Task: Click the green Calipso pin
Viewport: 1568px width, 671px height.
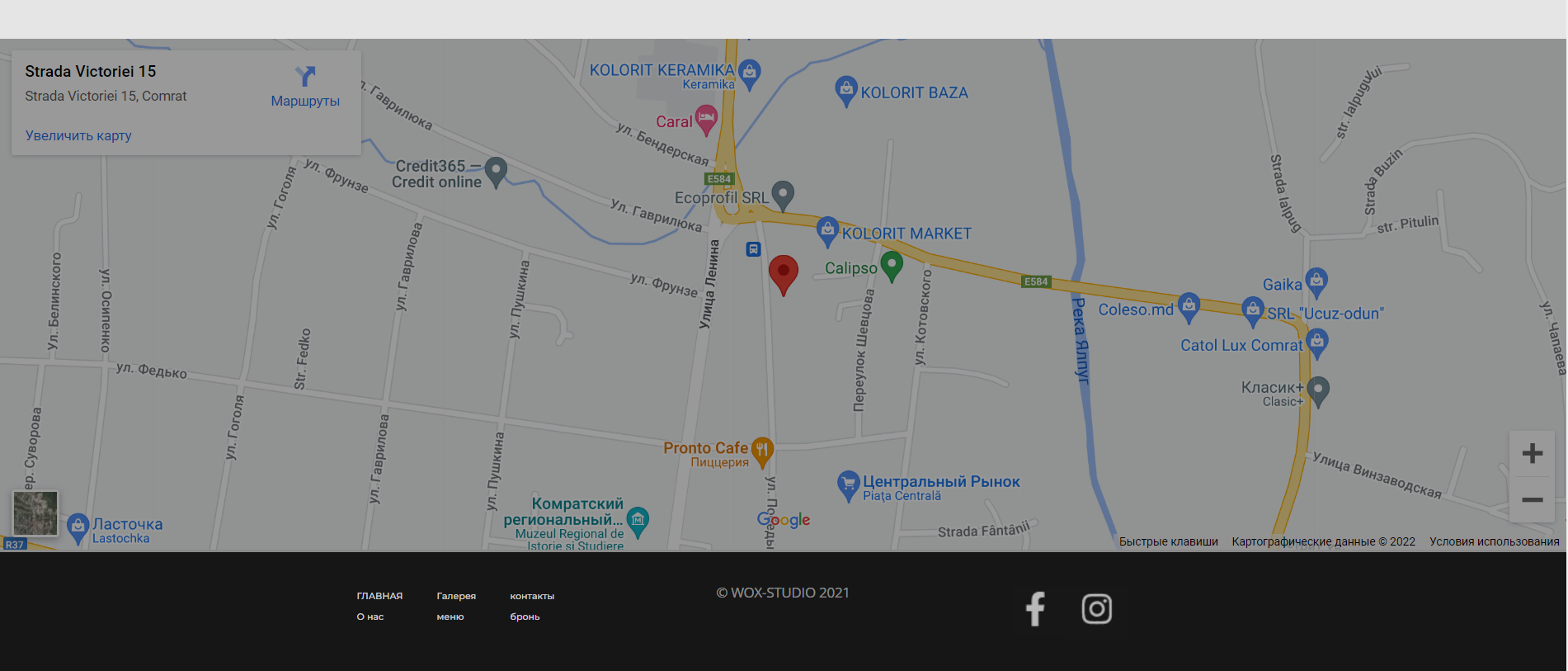Action: (892, 267)
